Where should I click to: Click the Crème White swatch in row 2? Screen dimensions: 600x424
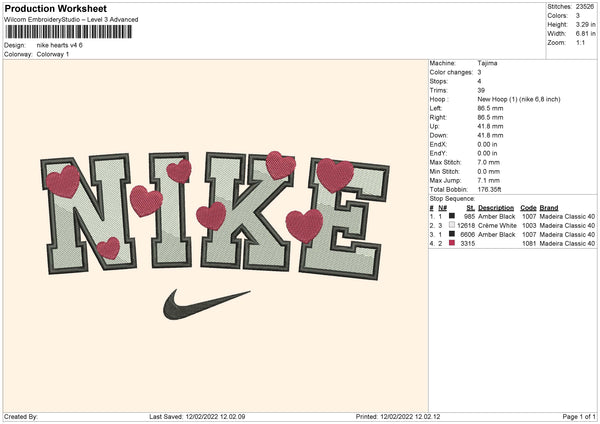tap(452, 225)
